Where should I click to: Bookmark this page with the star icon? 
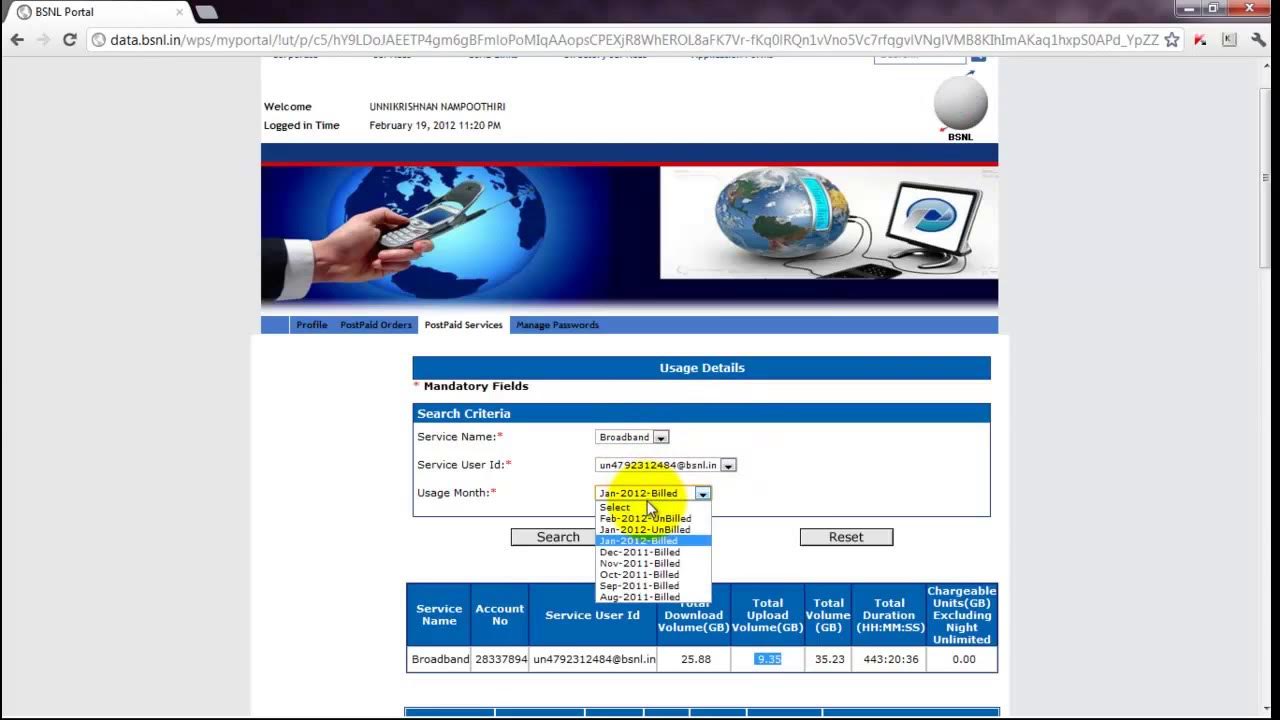pyautogui.click(x=1172, y=40)
